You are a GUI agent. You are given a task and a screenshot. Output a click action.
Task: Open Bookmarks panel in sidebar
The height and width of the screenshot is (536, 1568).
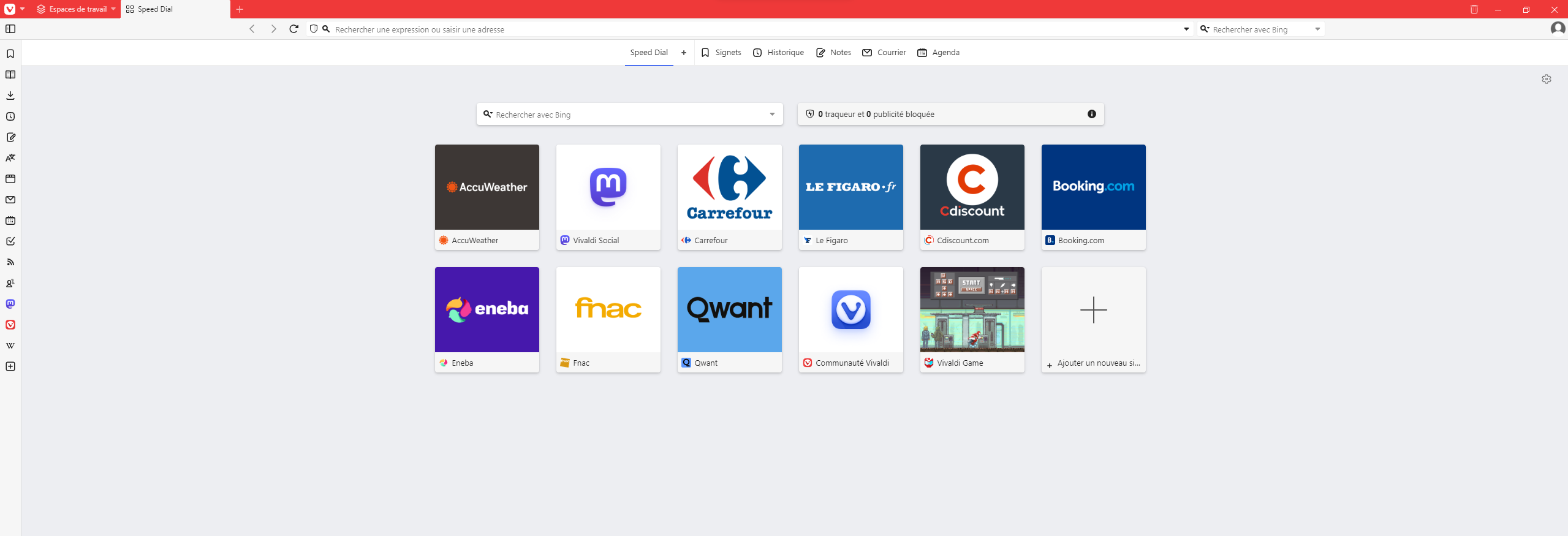(10, 54)
